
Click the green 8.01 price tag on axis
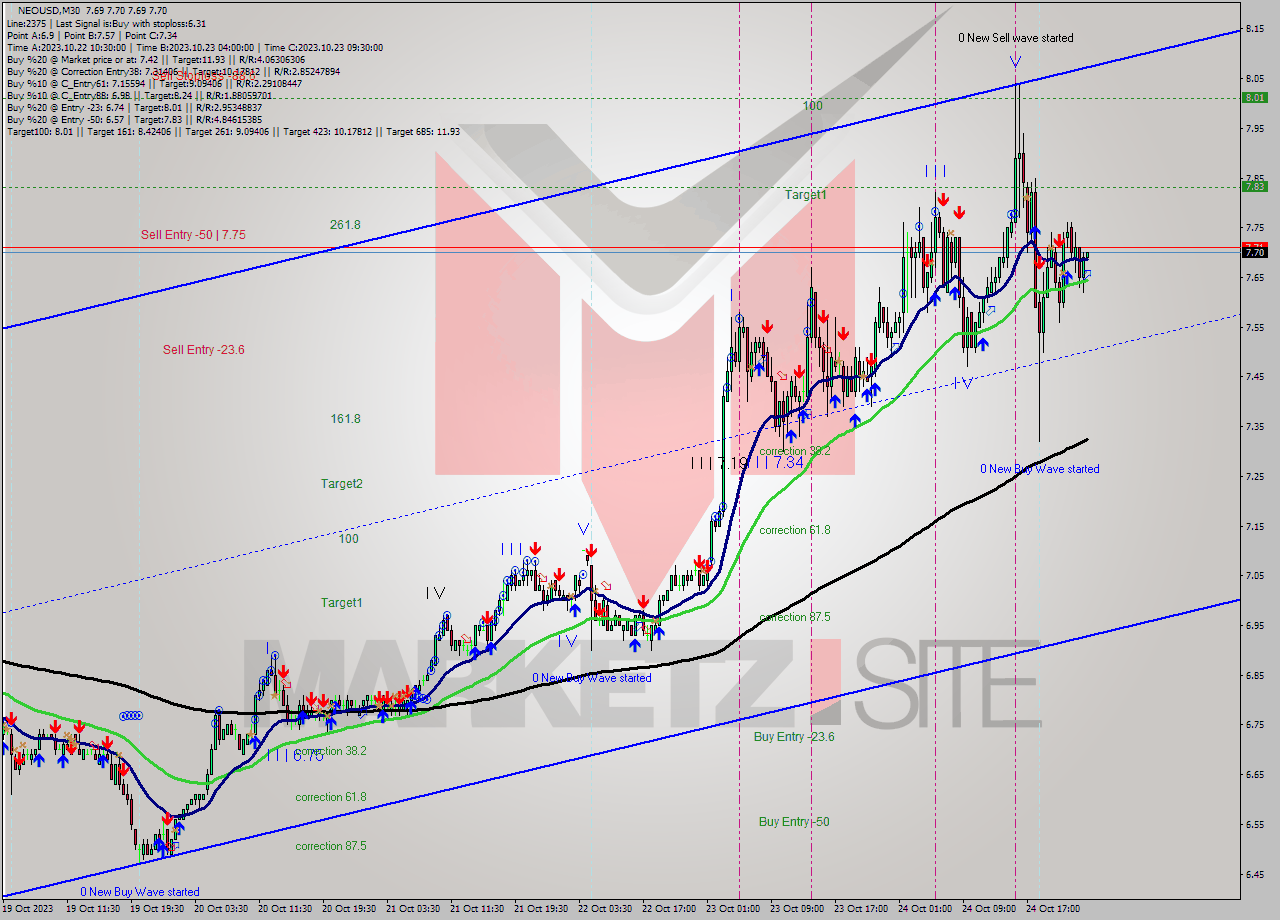1254,97
